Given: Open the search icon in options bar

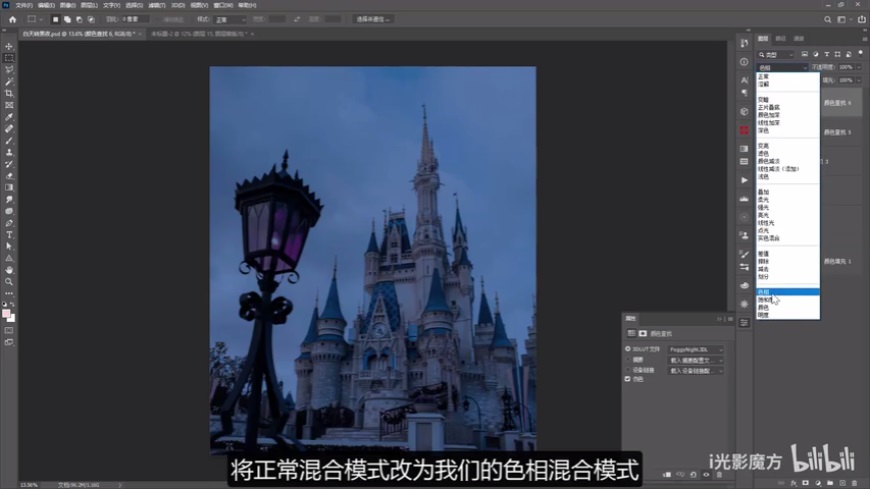Looking at the screenshot, I should coord(827,19).
